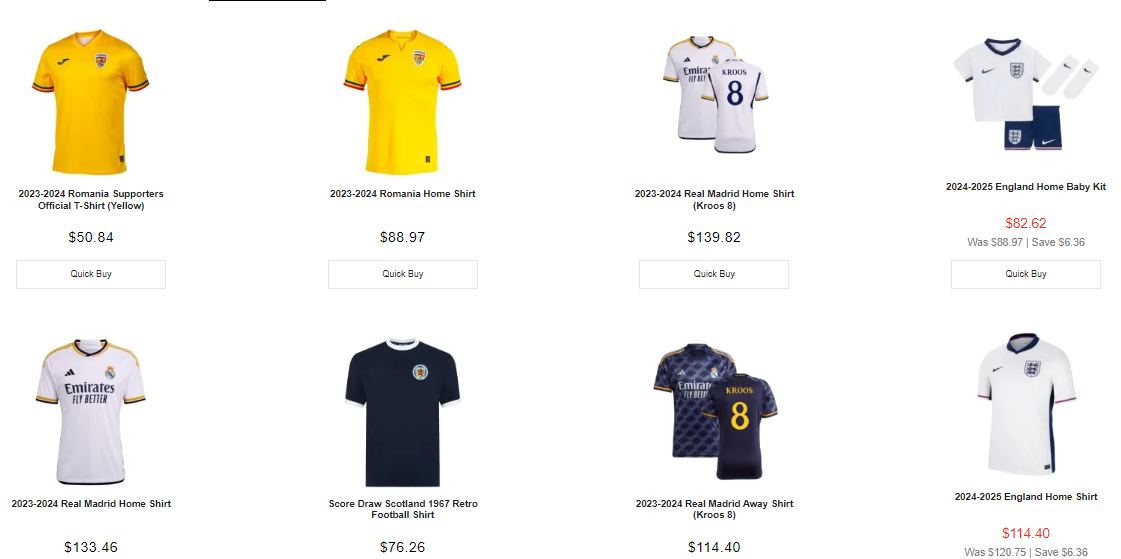Select the Score Draw Scotland 1967 Retro title
Image resolution: width=1121 pixels, height=559 pixels.
pos(403,509)
